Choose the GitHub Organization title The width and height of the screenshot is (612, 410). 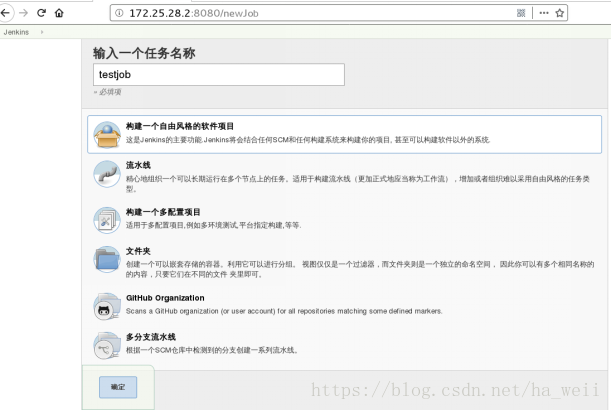165,298
